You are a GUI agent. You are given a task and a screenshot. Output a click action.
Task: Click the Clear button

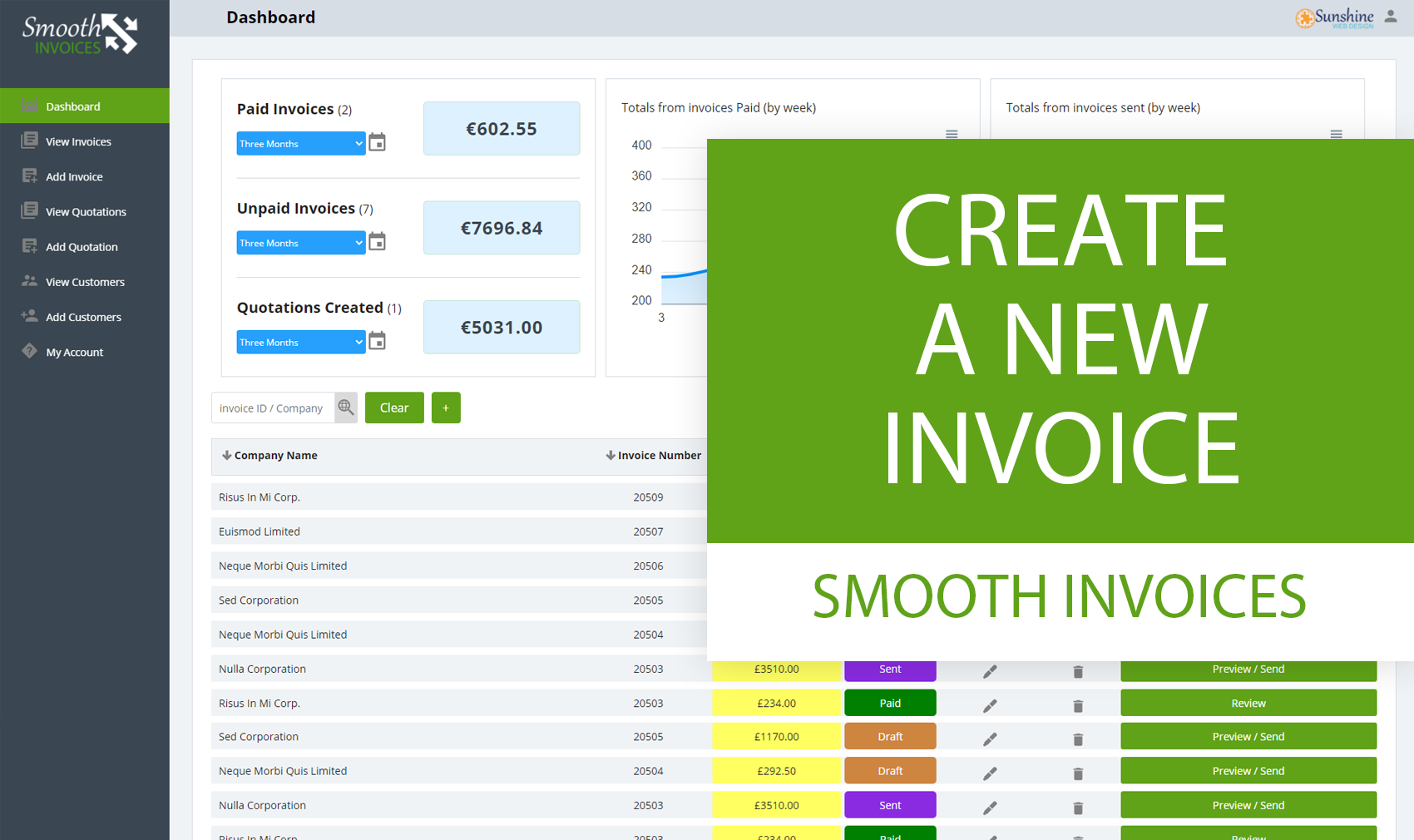pos(394,408)
